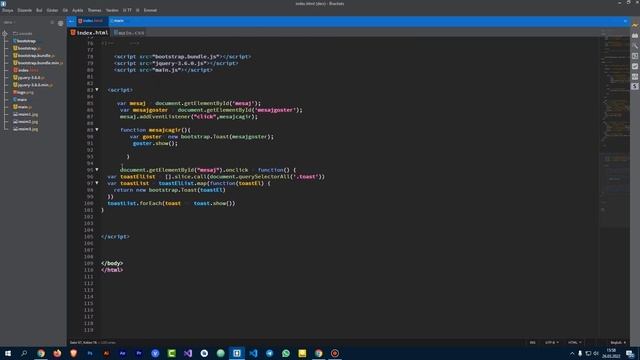Switch to the index.html document tab
This screenshot has height=360, width=640.
[x=89, y=33]
